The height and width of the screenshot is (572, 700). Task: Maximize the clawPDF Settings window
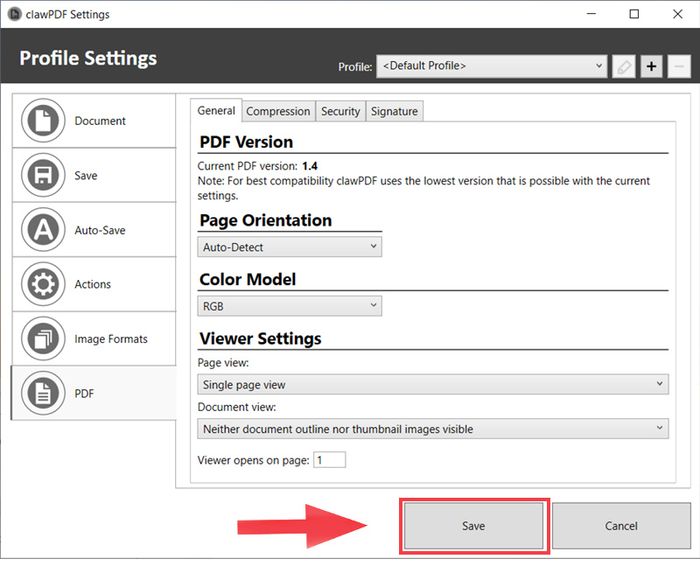point(634,14)
